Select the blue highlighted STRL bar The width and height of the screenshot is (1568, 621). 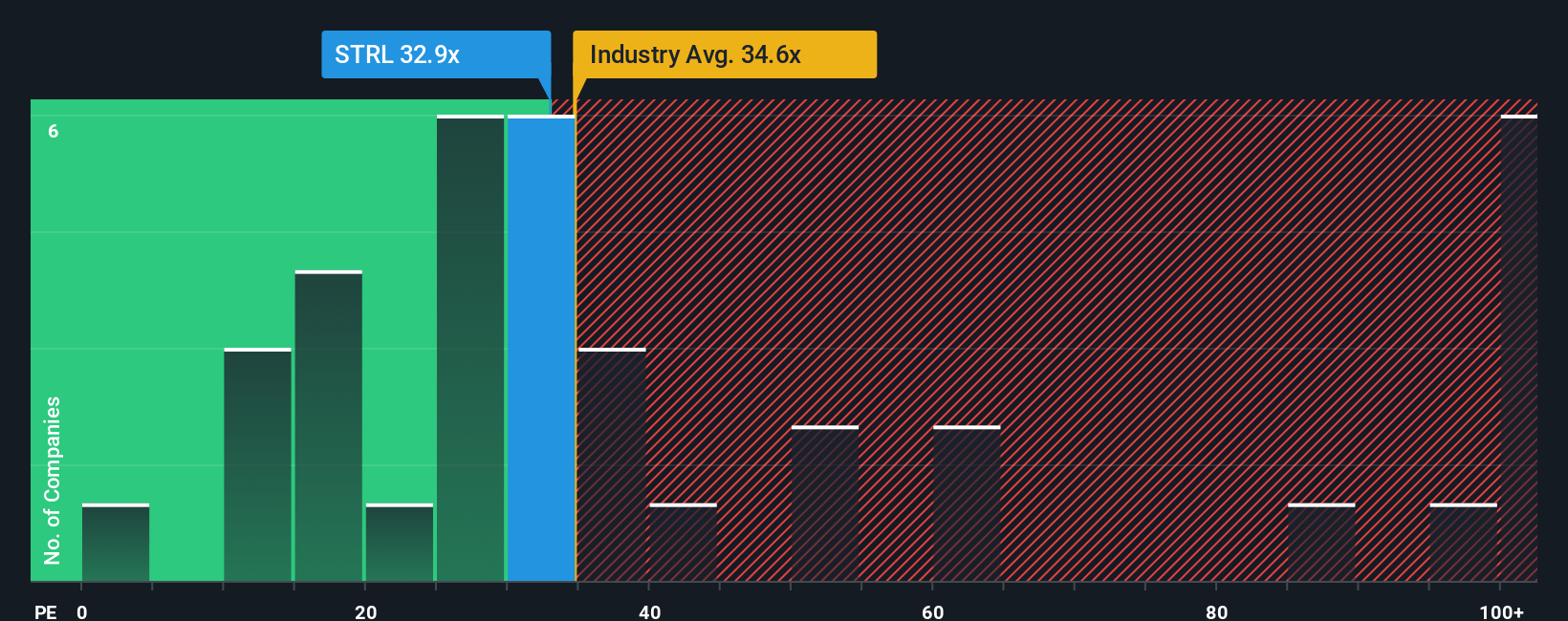tap(541, 349)
